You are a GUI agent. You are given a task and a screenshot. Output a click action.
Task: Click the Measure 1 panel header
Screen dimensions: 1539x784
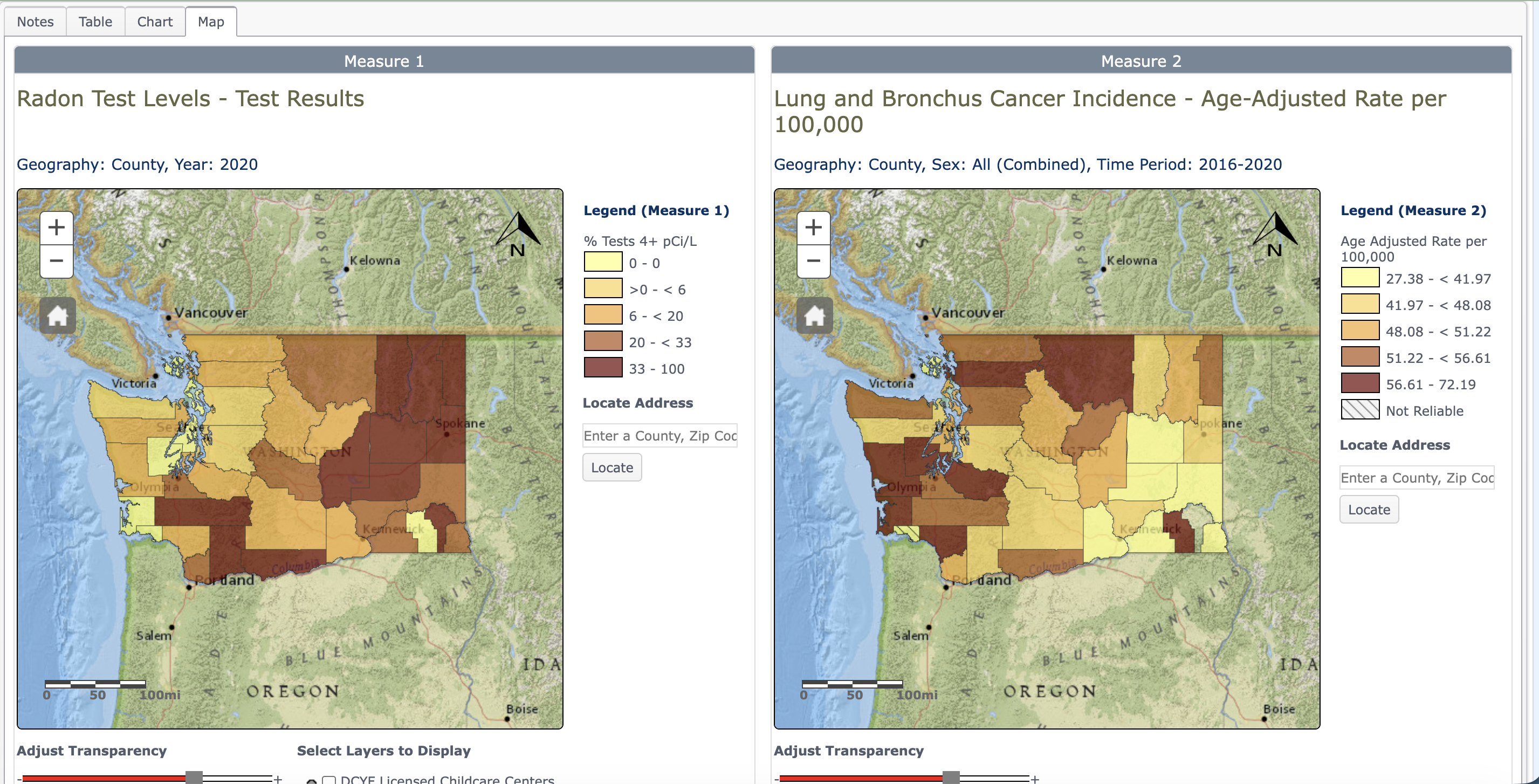pyautogui.click(x=384, y=60)
